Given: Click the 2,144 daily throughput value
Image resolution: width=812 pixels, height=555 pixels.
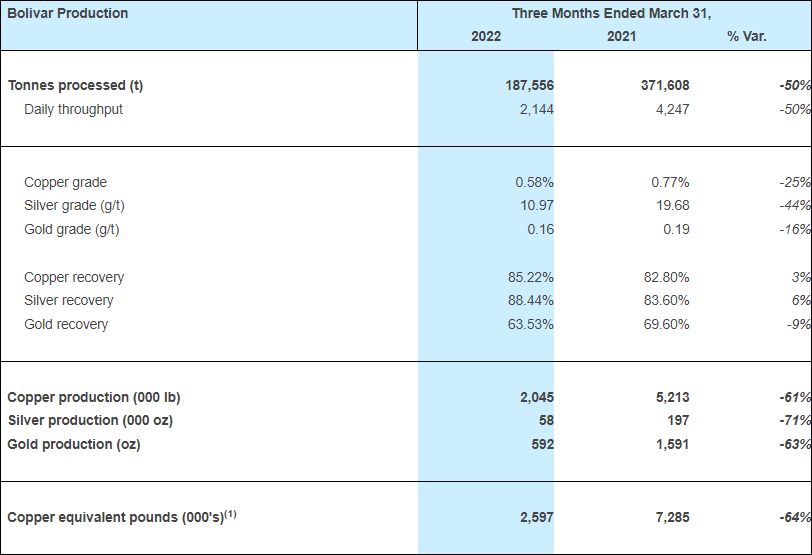Looking at the screenshot, I should coord(536,109).
